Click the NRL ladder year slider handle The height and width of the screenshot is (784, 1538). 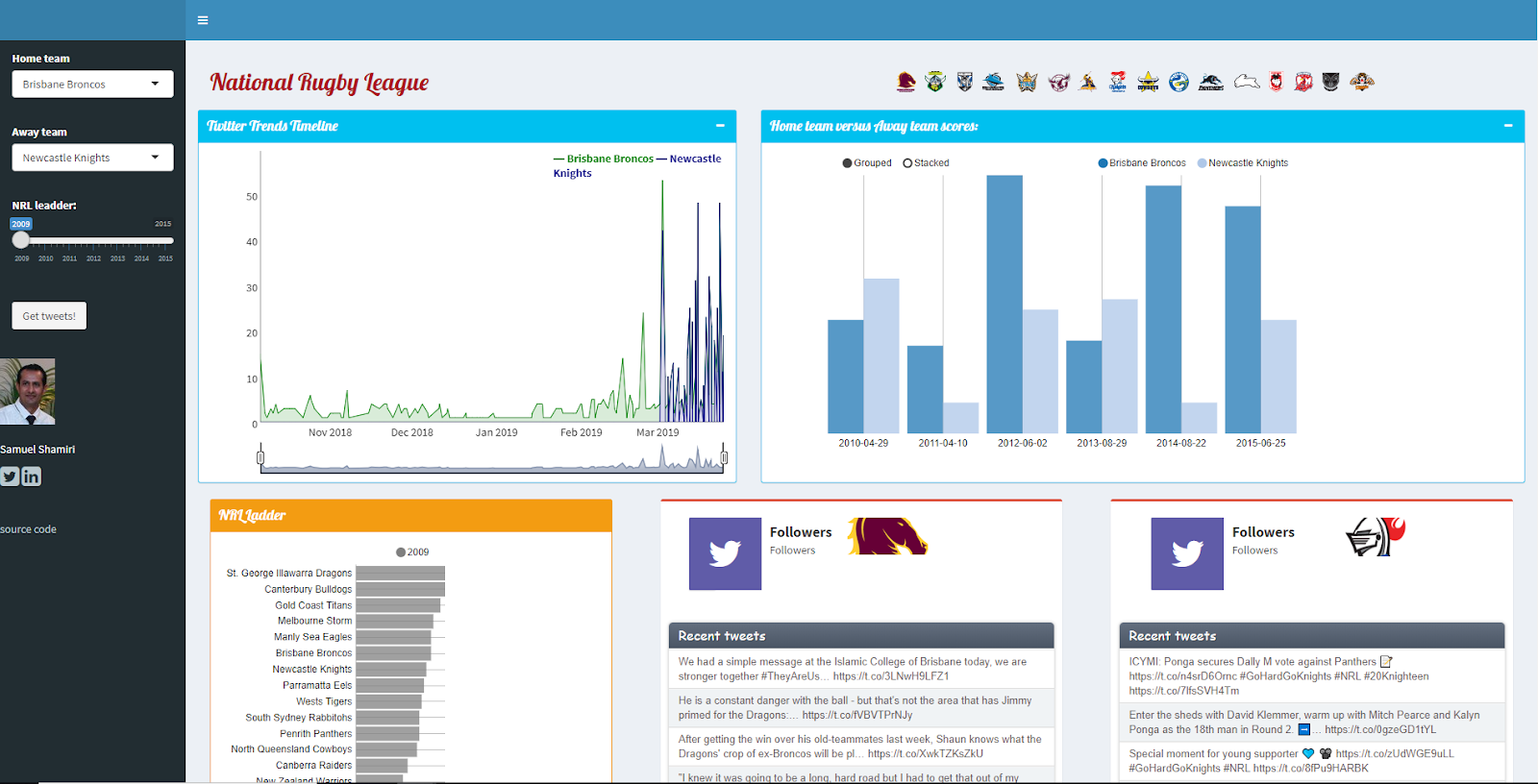[21, 240]
